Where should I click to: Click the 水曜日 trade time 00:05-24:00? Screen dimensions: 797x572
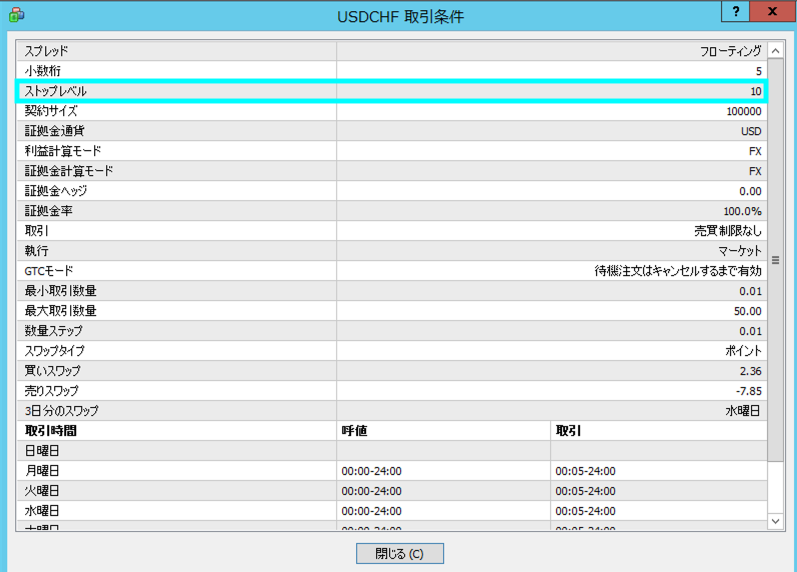point(585,511)
